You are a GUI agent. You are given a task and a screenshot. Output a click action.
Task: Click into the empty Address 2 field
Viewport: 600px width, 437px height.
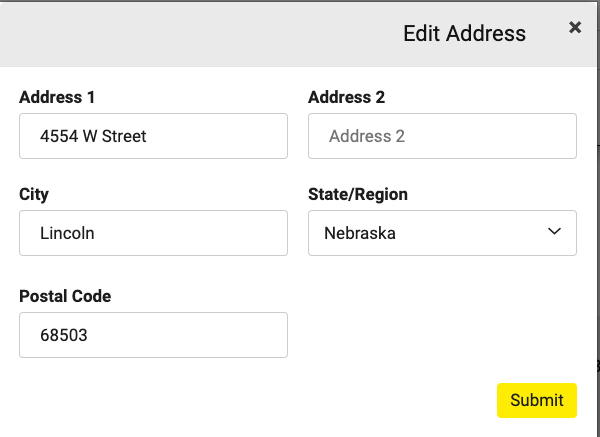[x=442, y=136]
